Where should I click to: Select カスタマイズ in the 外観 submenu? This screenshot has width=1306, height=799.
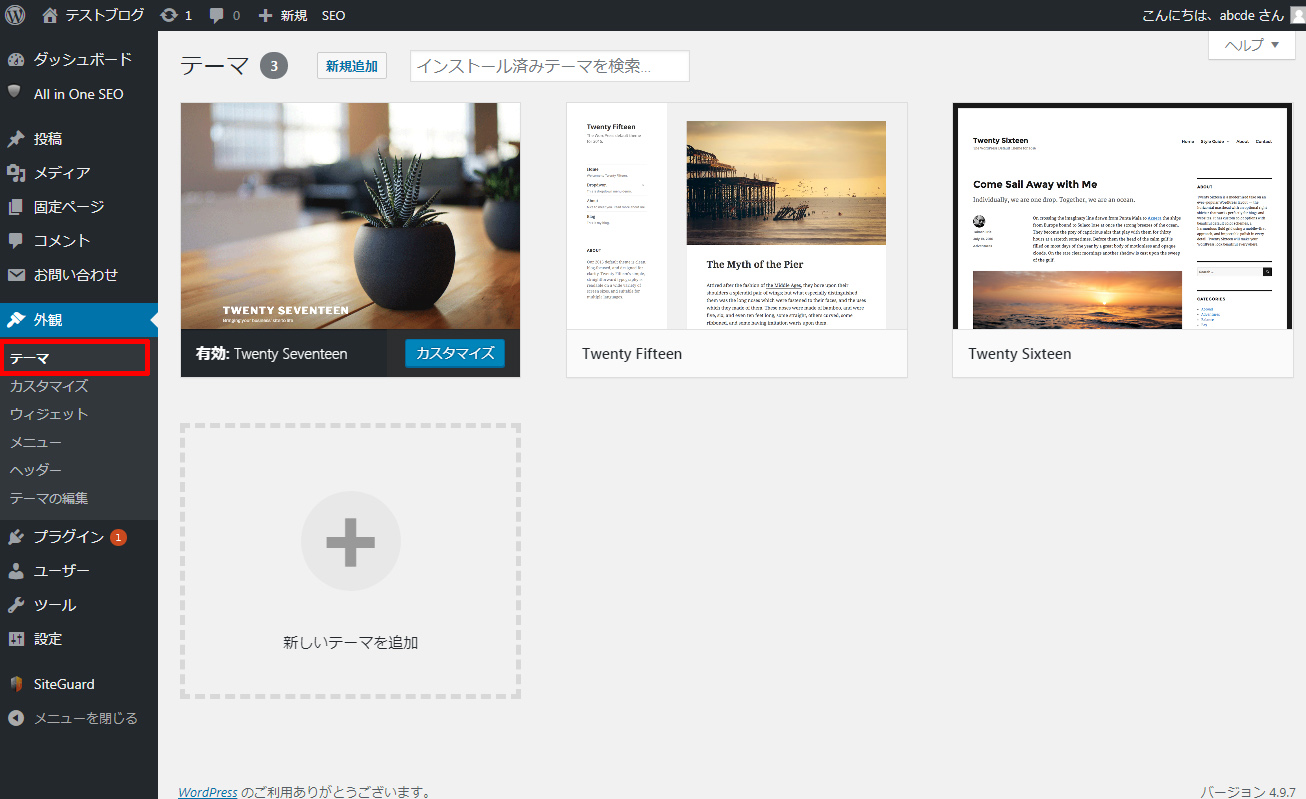click(x=49, y=386)
